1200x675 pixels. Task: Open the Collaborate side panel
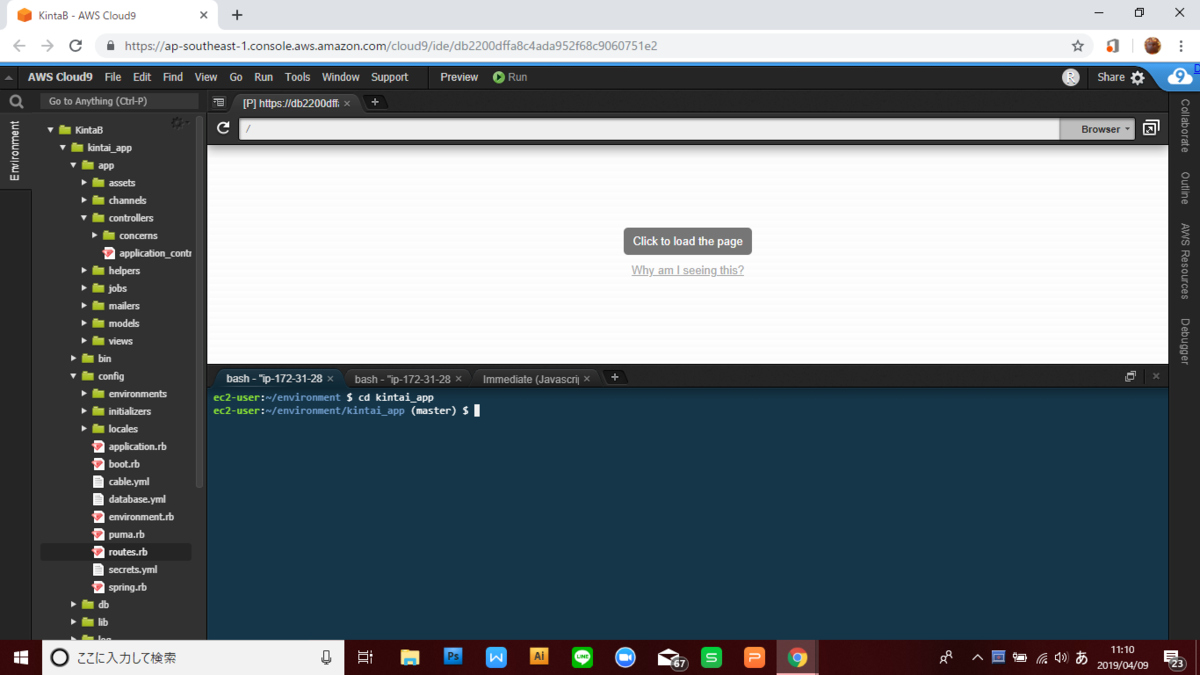(x=1185, y=125)
